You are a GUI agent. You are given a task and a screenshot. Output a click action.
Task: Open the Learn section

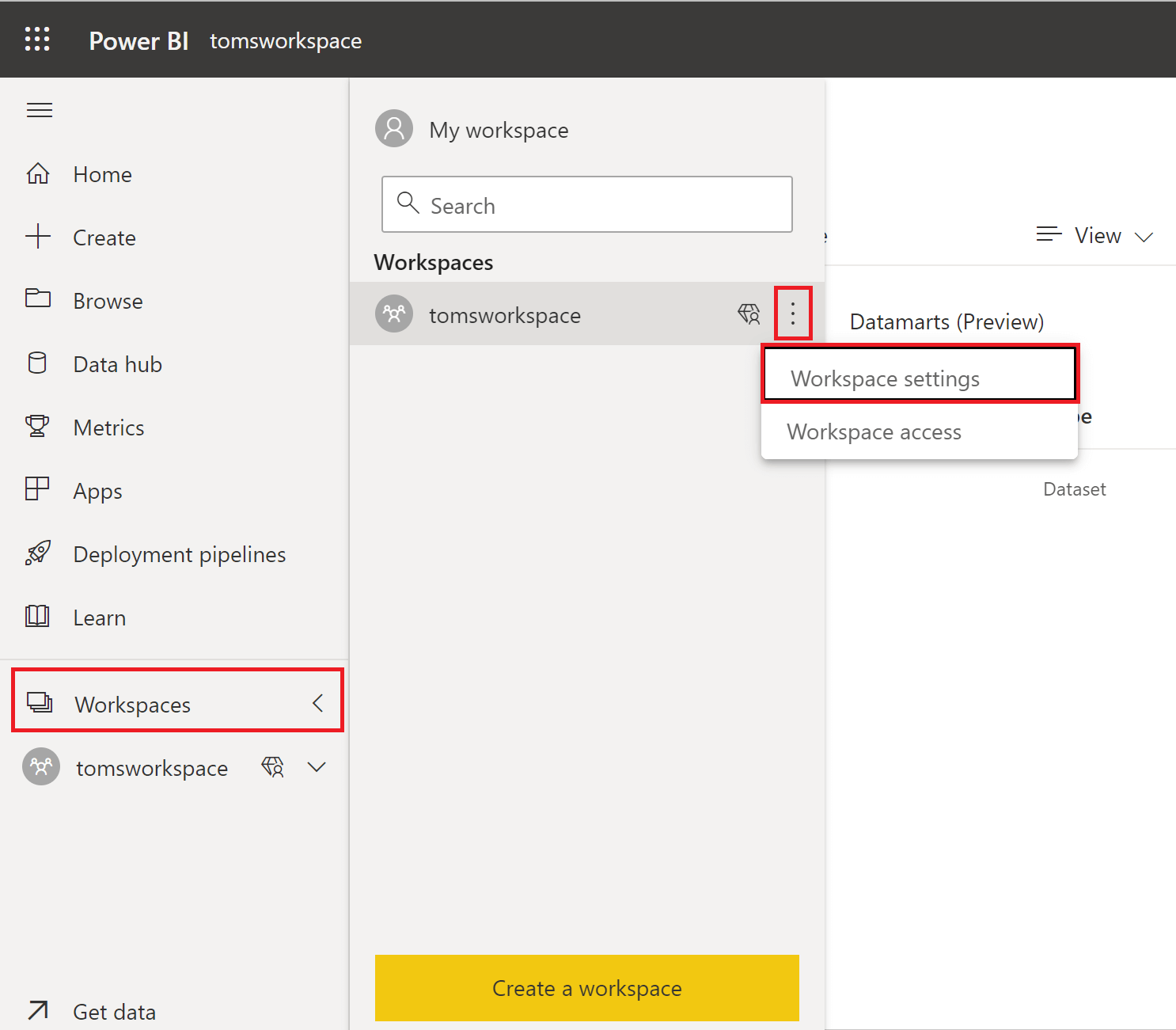pos(37,617)
